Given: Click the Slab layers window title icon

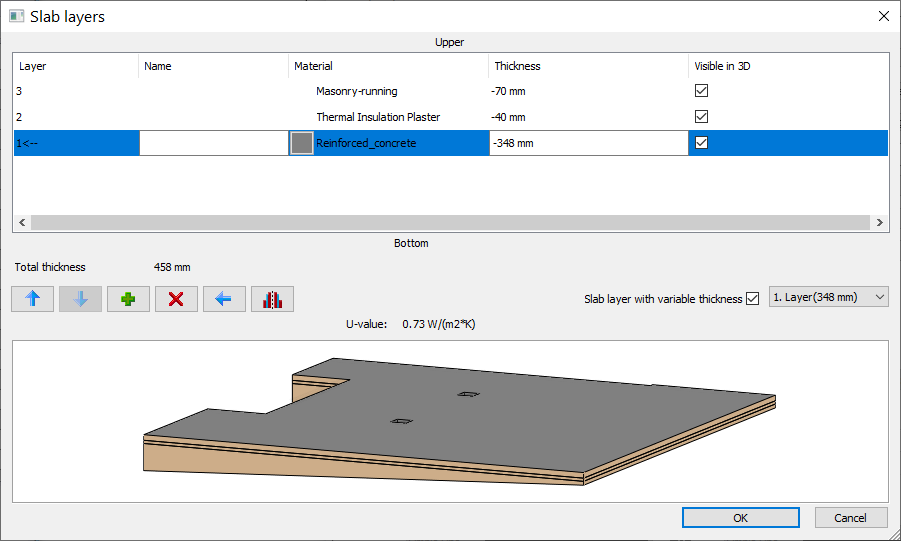Looking at the screenshot, I should (16, 16).
